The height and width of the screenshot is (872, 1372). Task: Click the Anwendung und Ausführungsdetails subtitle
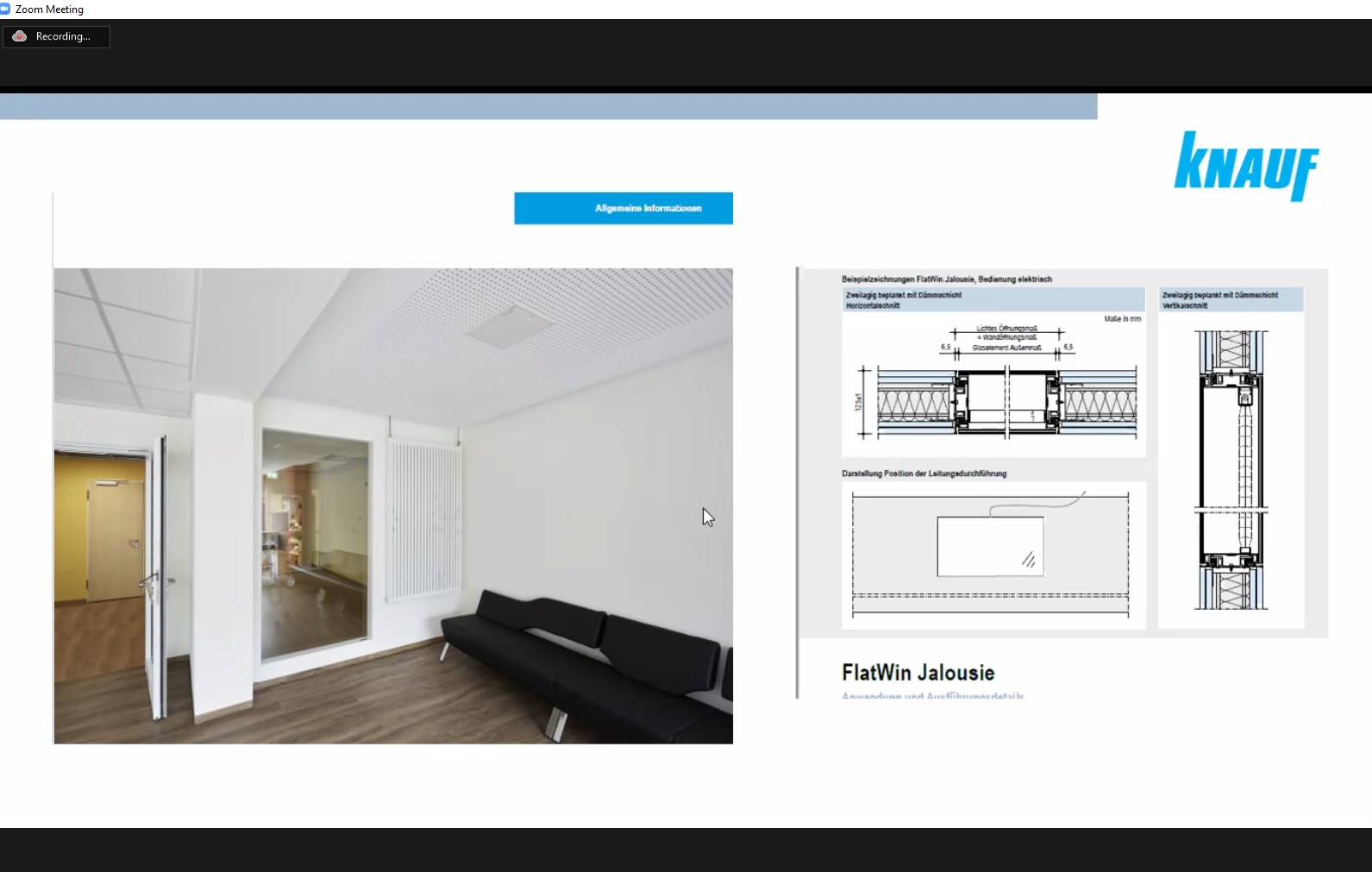(x=932, y=695)
